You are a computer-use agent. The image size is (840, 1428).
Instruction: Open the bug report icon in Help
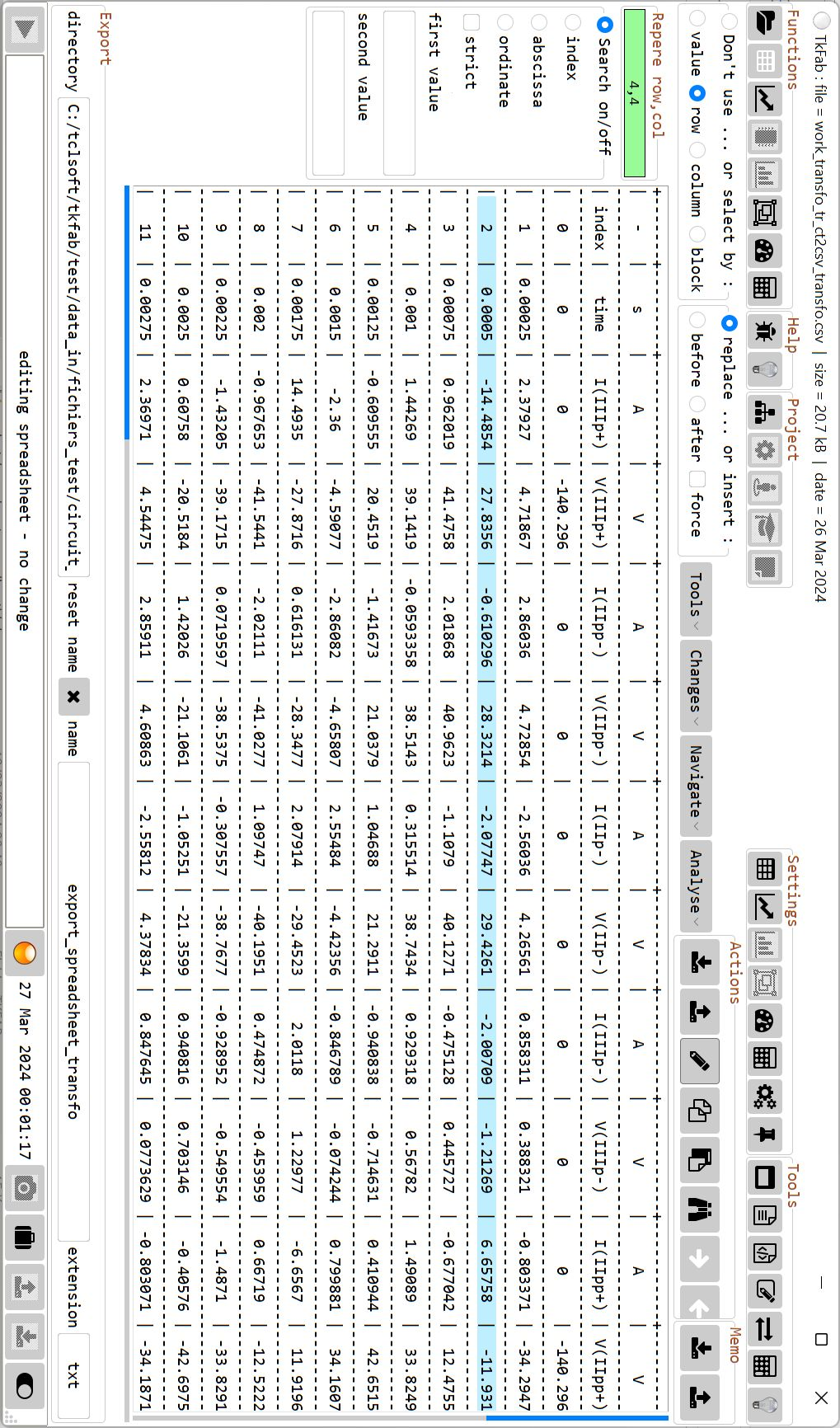coord(765,331)
